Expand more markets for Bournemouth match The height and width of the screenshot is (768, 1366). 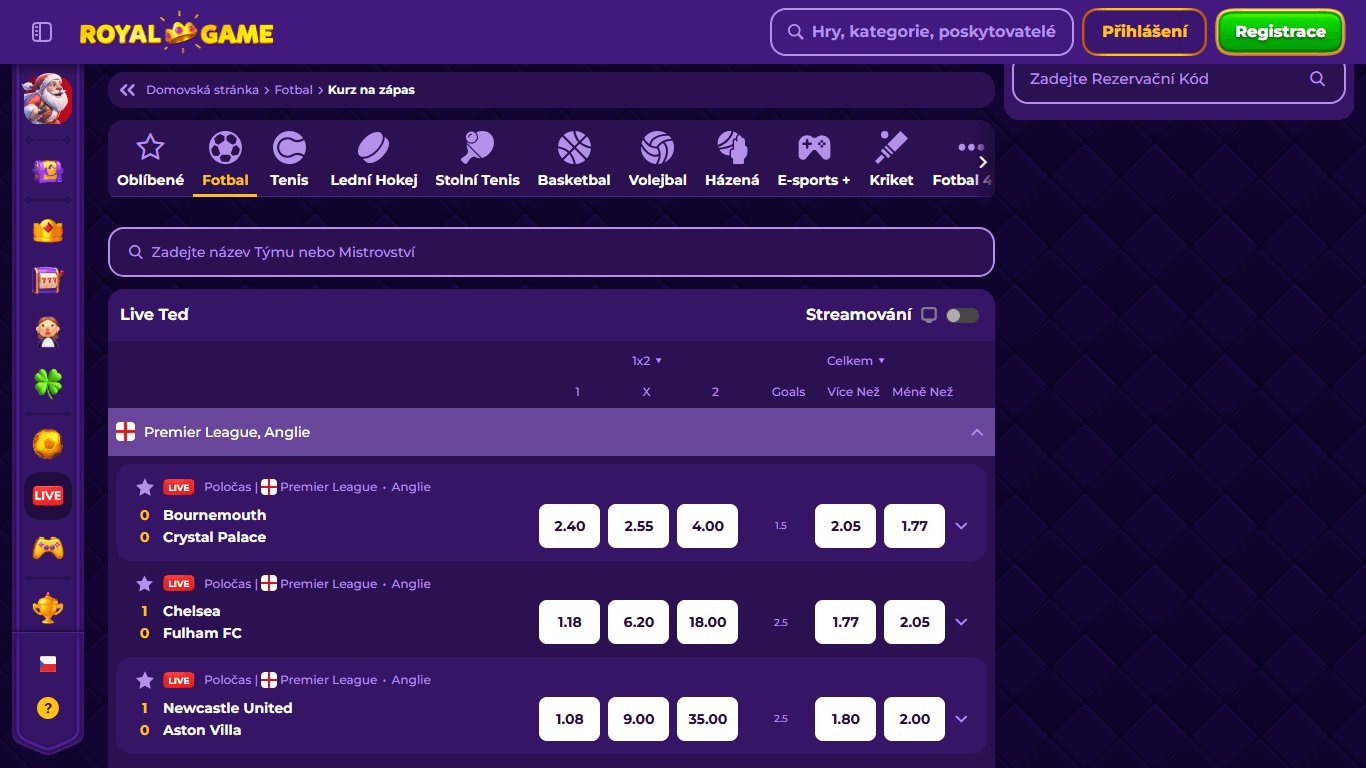coord(962,526)
